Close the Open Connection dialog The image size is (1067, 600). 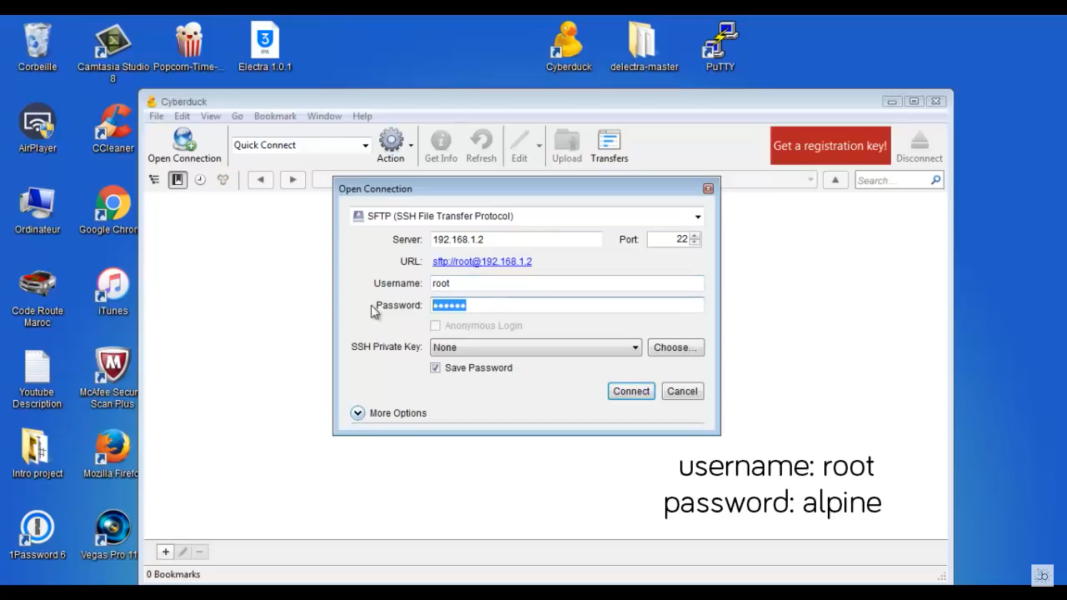pyautogui.click(x=708, y=188)
